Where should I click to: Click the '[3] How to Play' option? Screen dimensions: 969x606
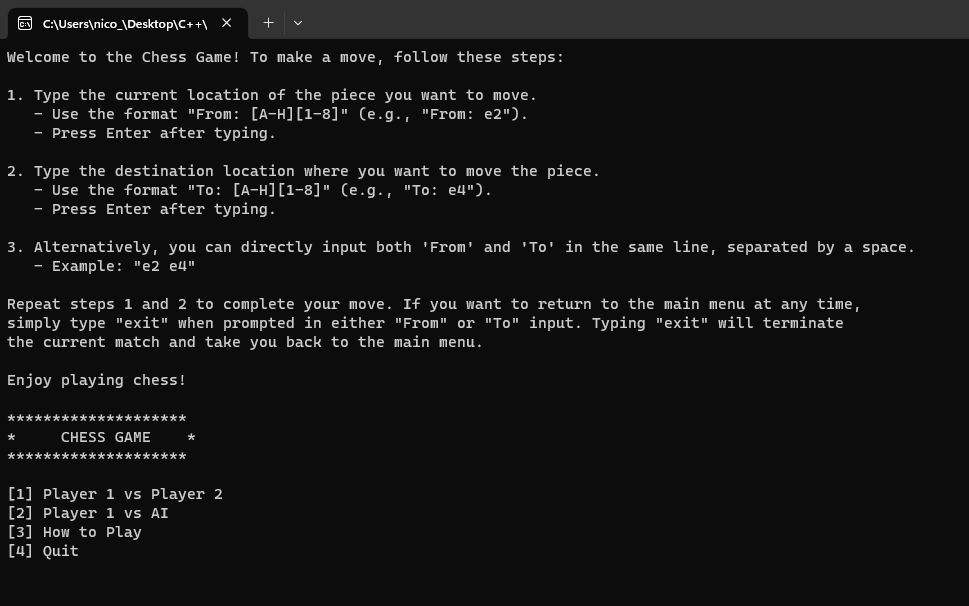point(74,532)
